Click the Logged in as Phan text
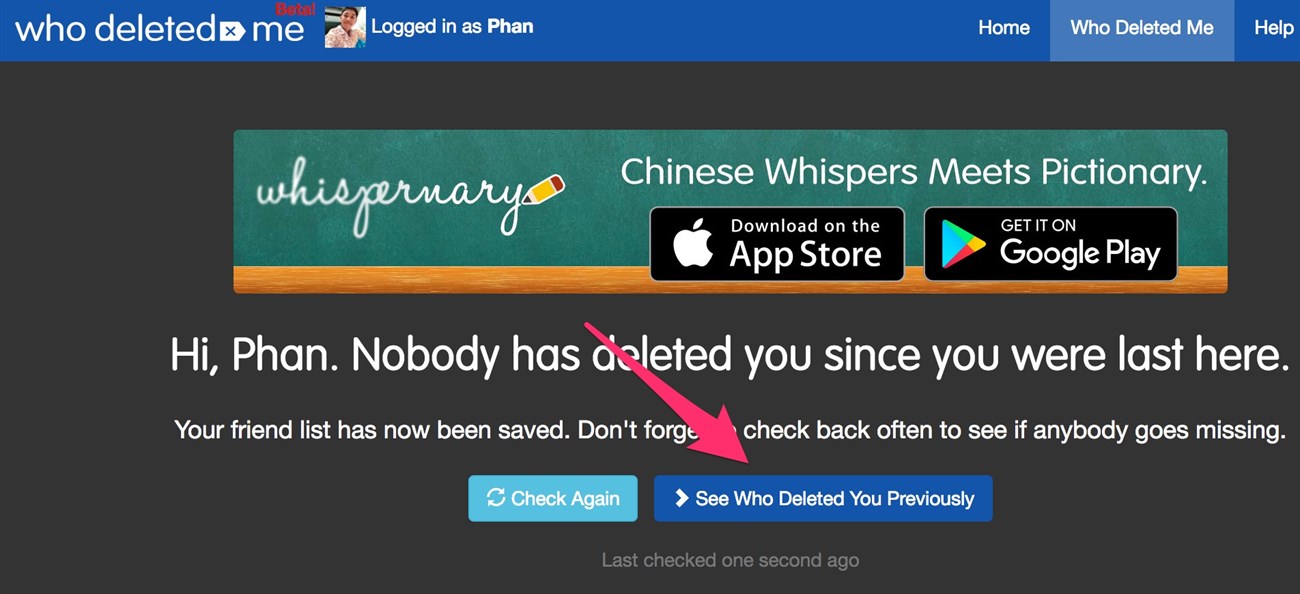 452,27
